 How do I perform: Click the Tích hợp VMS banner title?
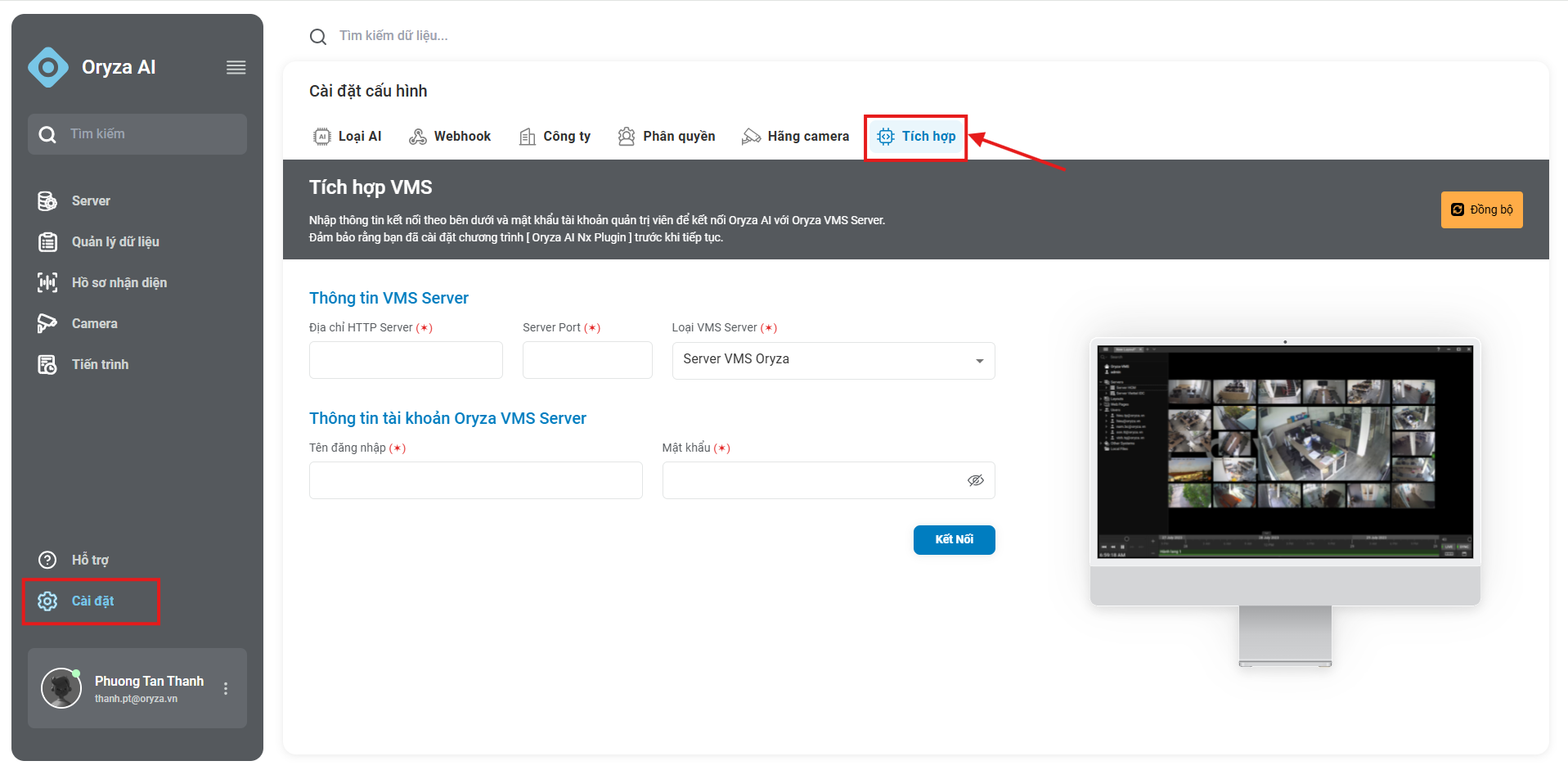(371, 187)
